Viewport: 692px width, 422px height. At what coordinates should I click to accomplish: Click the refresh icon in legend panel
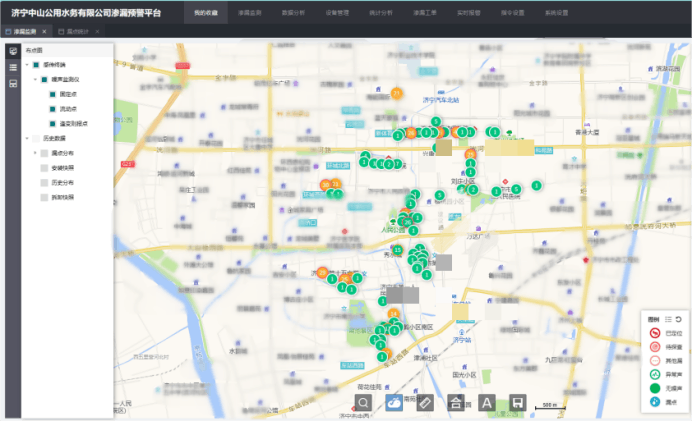pyautogui.click(x=679, y=319)
